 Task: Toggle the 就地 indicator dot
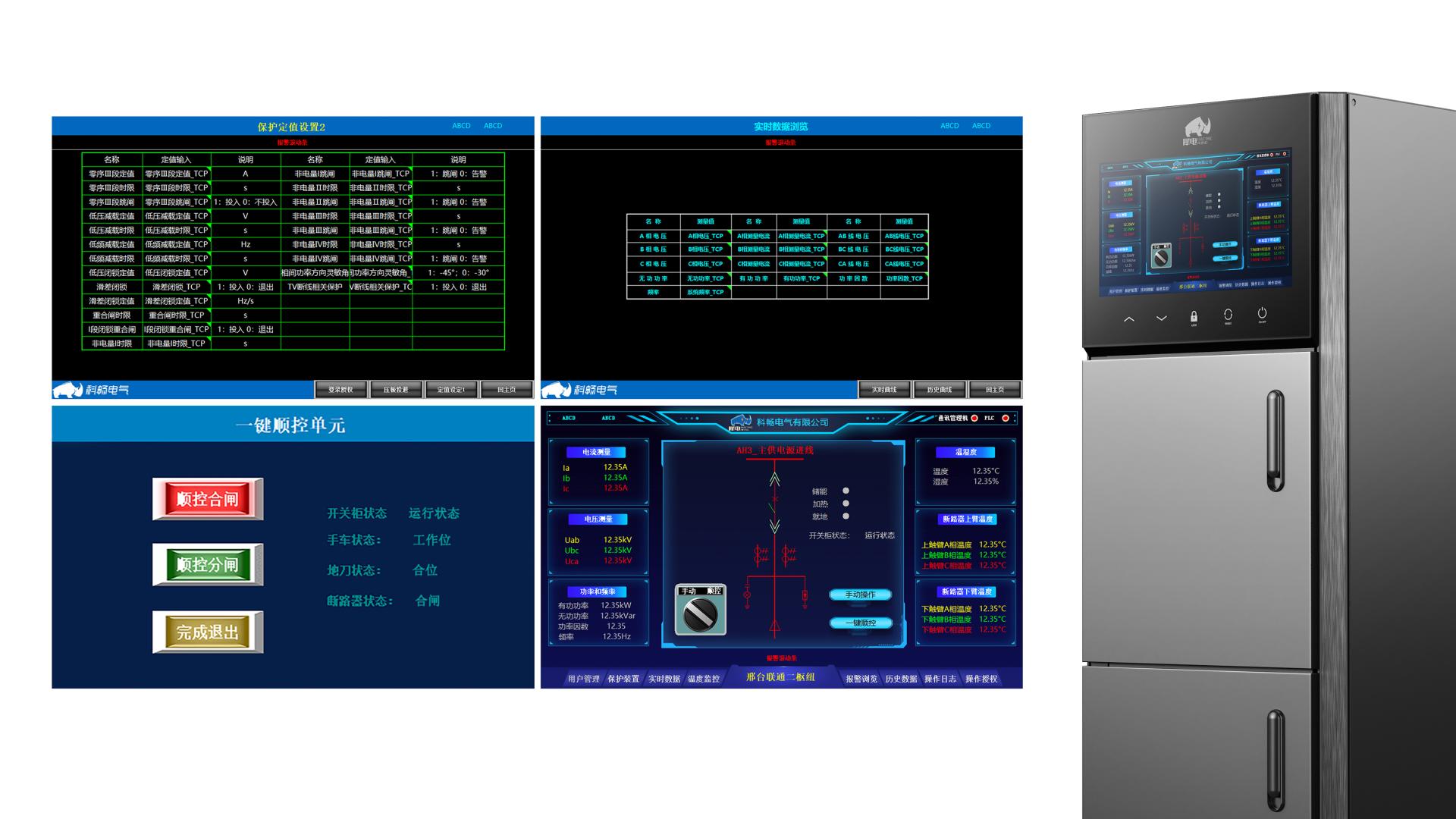846,516
